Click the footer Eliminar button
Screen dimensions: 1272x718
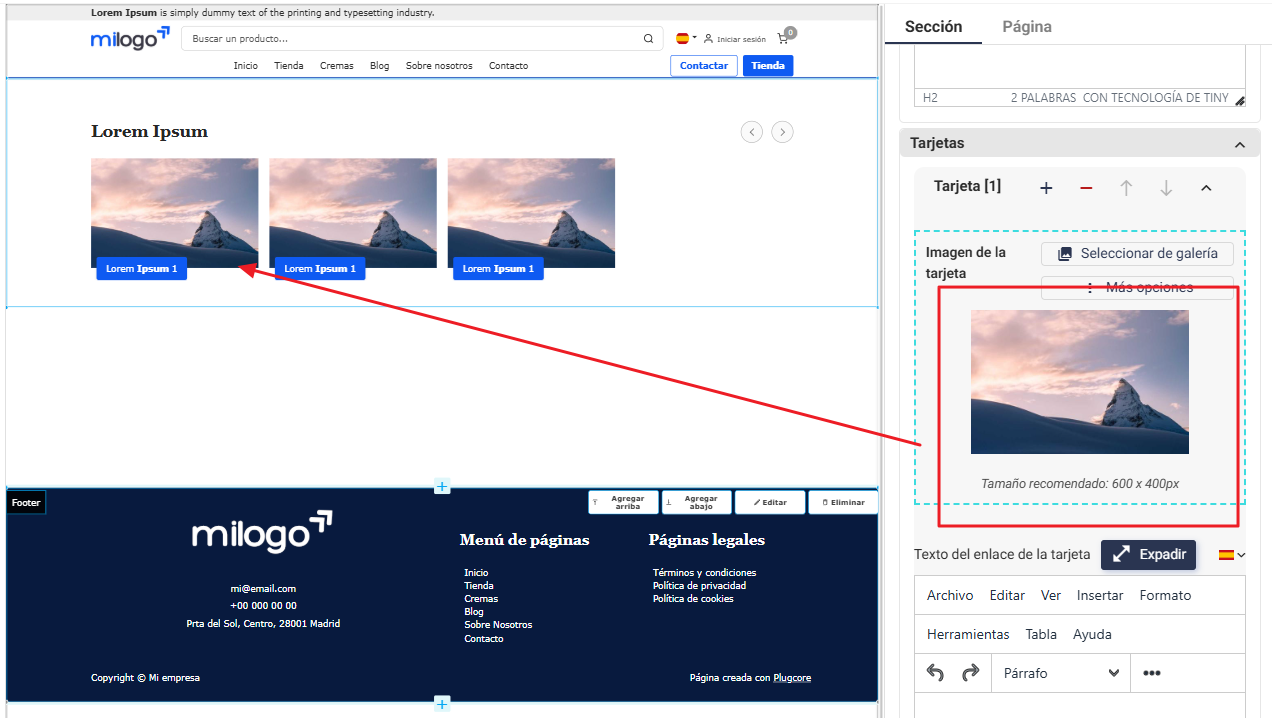click(x=843, y=502)
